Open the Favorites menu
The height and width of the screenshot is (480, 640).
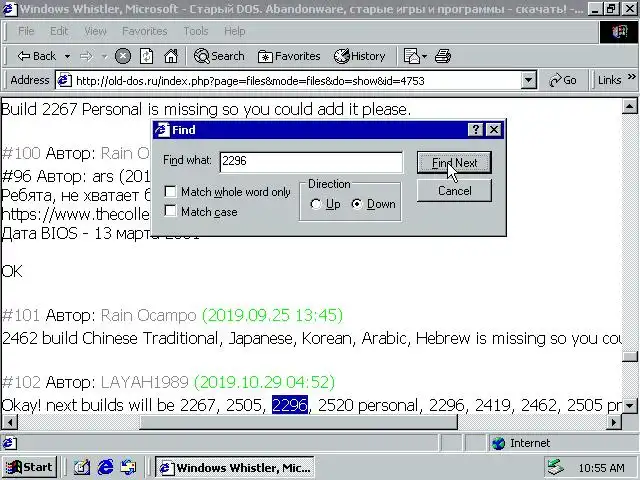(144, 31)
